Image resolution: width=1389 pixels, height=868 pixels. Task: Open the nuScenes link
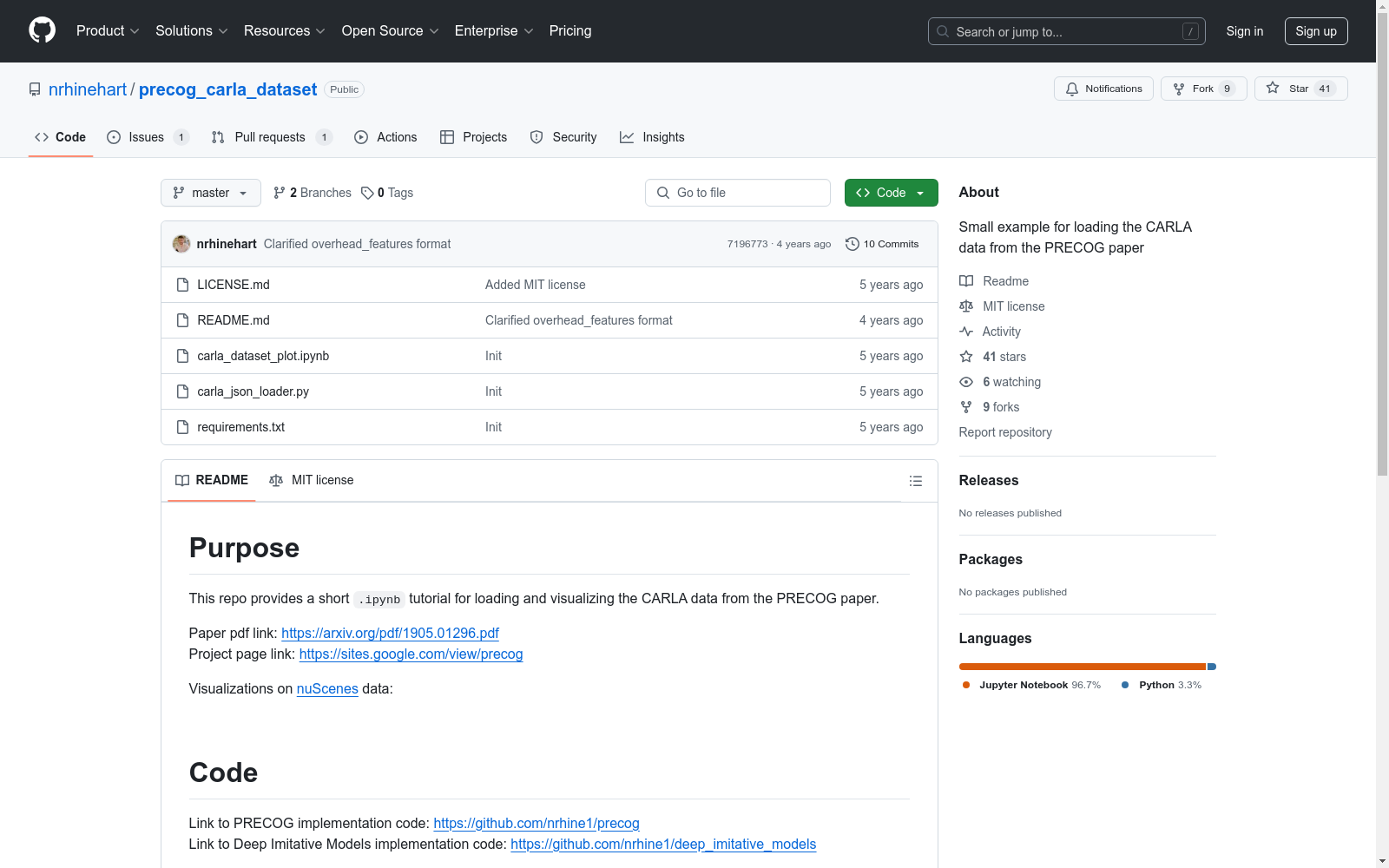click(327, 688)
